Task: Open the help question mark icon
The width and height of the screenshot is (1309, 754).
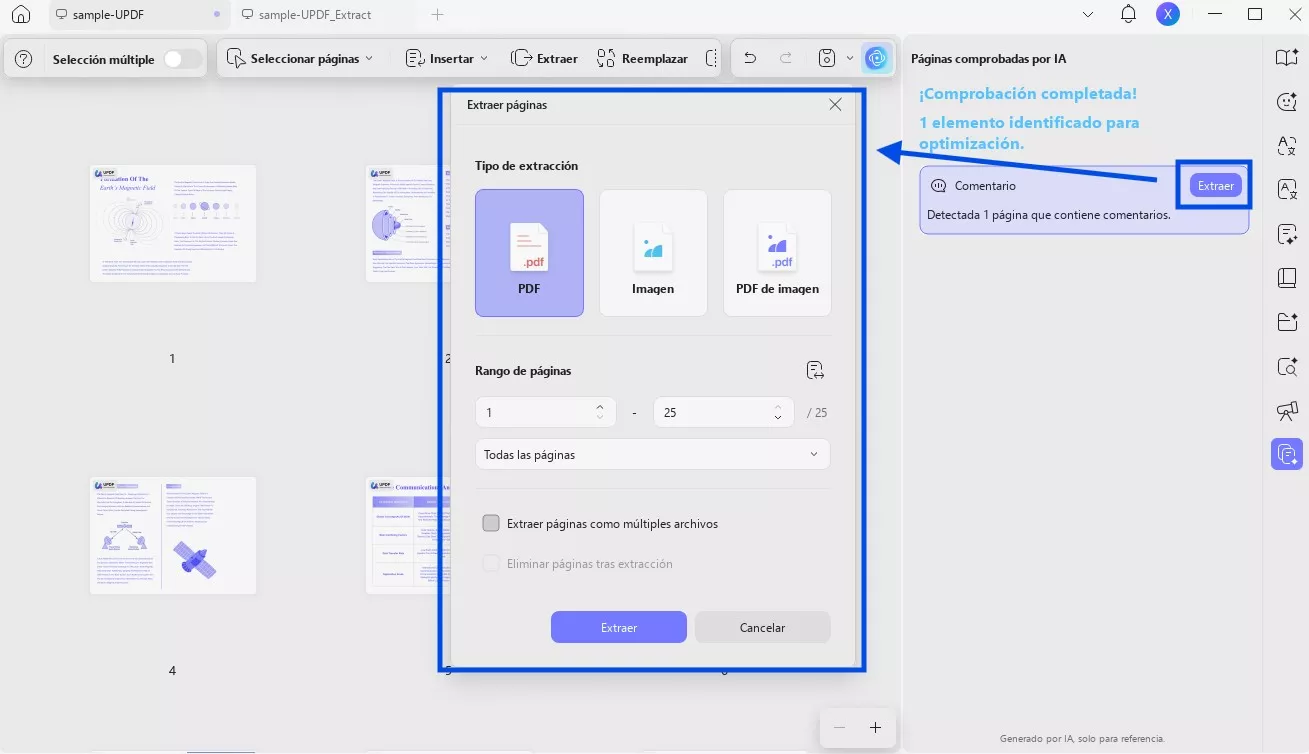Action: pos(25,59)
